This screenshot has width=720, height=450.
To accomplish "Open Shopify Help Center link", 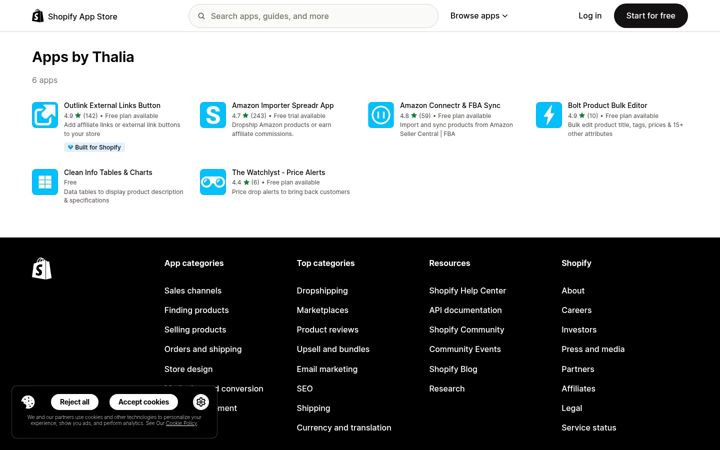I will tap(467, 291).
